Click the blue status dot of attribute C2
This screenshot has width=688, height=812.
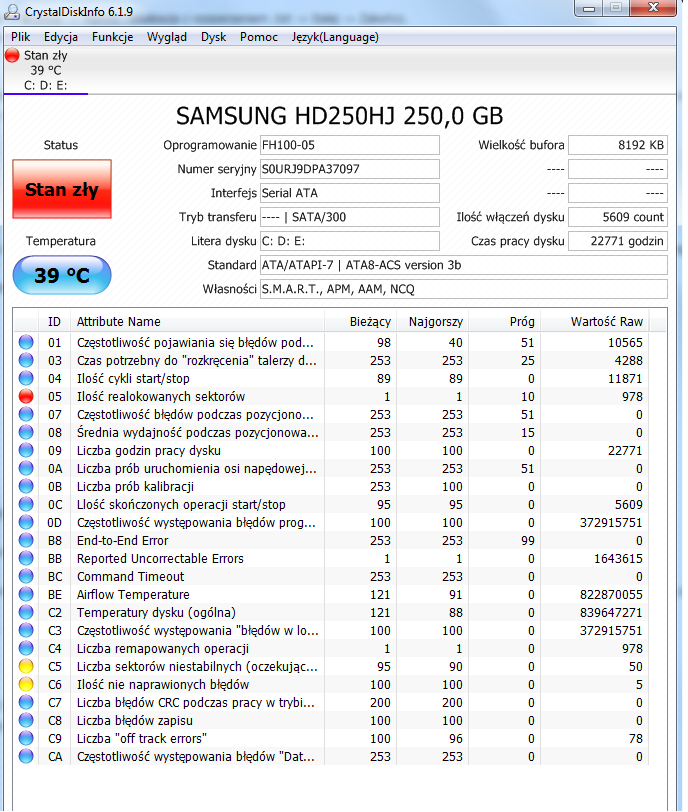(26, 613)
